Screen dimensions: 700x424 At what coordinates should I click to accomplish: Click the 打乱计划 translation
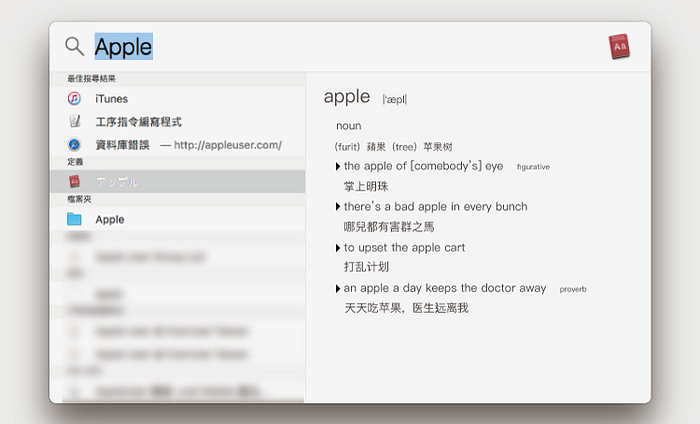[366, 267]
